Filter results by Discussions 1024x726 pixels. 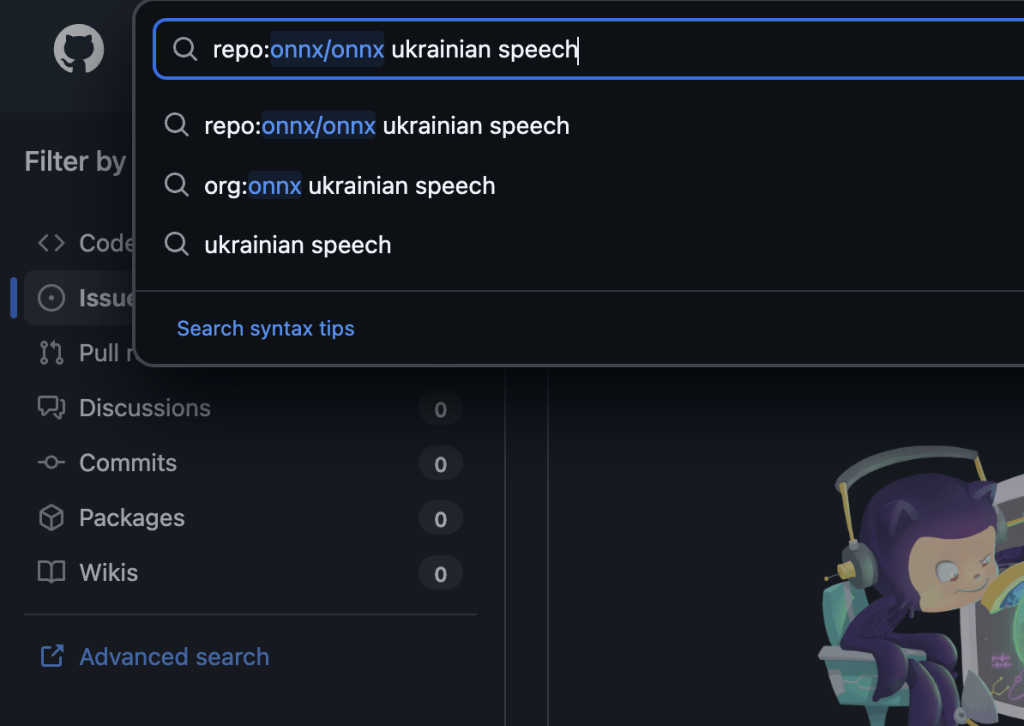click(145, 408)
